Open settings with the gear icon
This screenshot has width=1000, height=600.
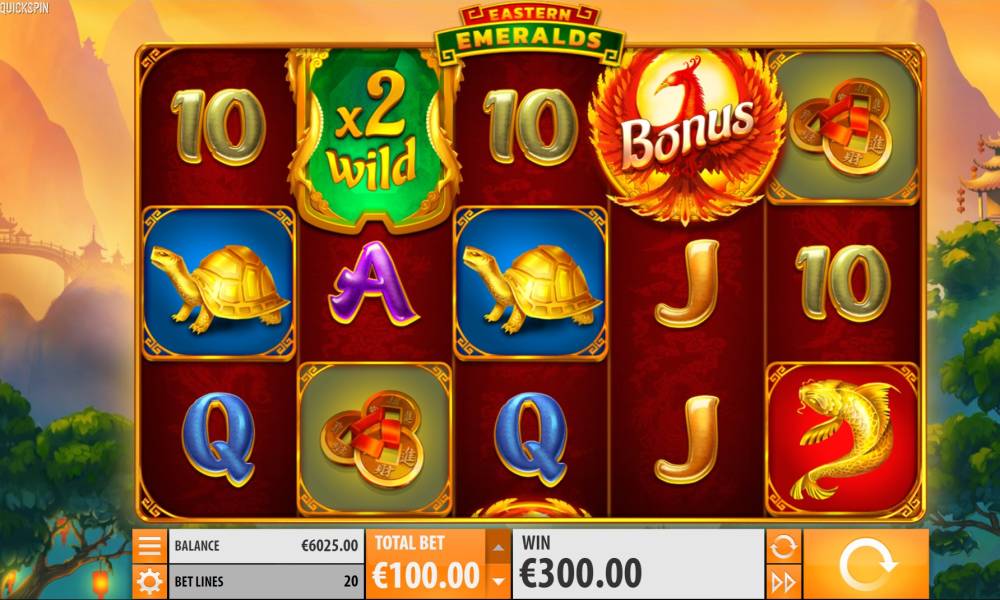tap(149, 582)
